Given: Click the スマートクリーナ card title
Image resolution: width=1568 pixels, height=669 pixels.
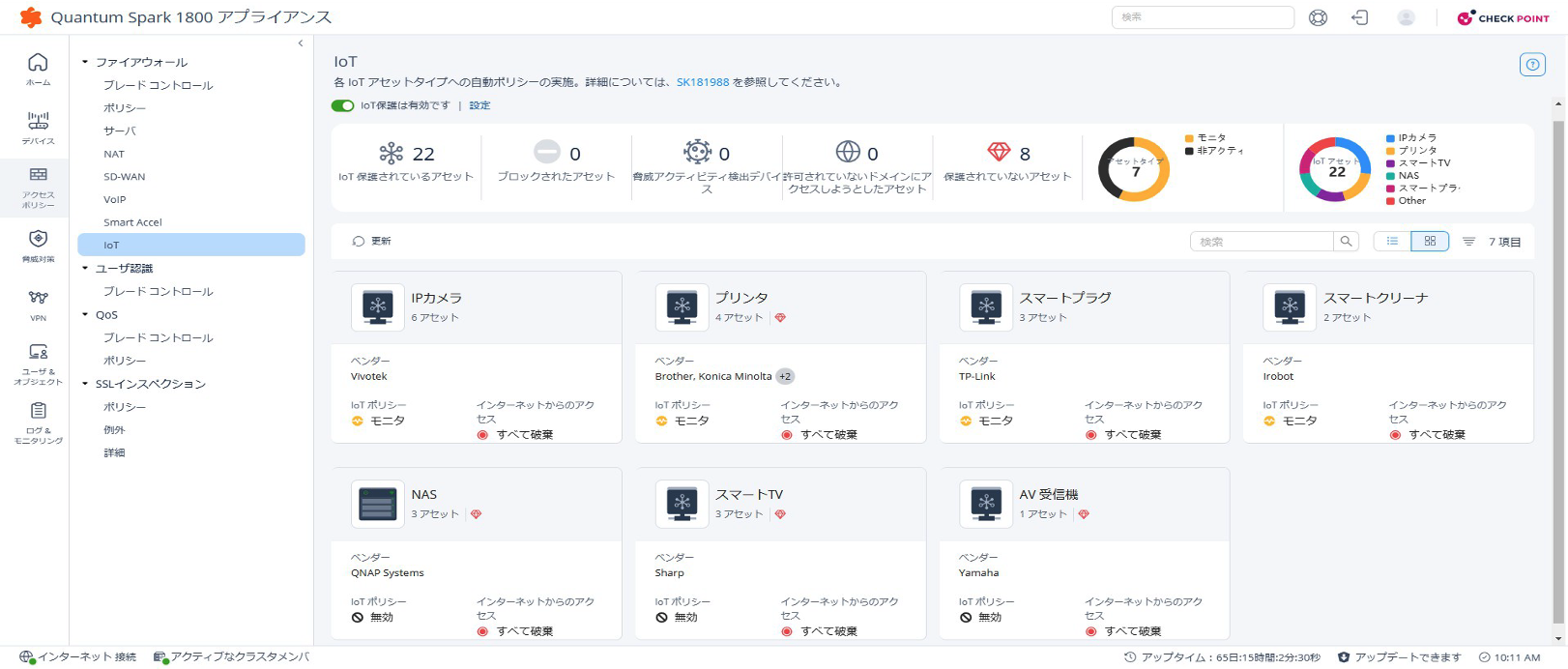Looking at the screenshot, I should coord(1376,298).
